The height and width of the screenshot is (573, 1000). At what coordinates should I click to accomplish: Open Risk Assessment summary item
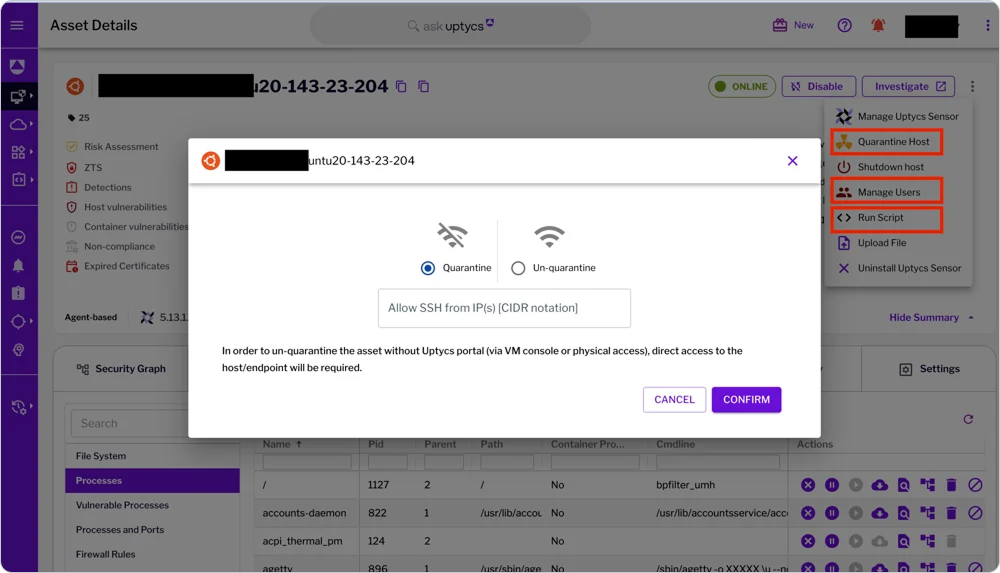[x=113, y=147]
